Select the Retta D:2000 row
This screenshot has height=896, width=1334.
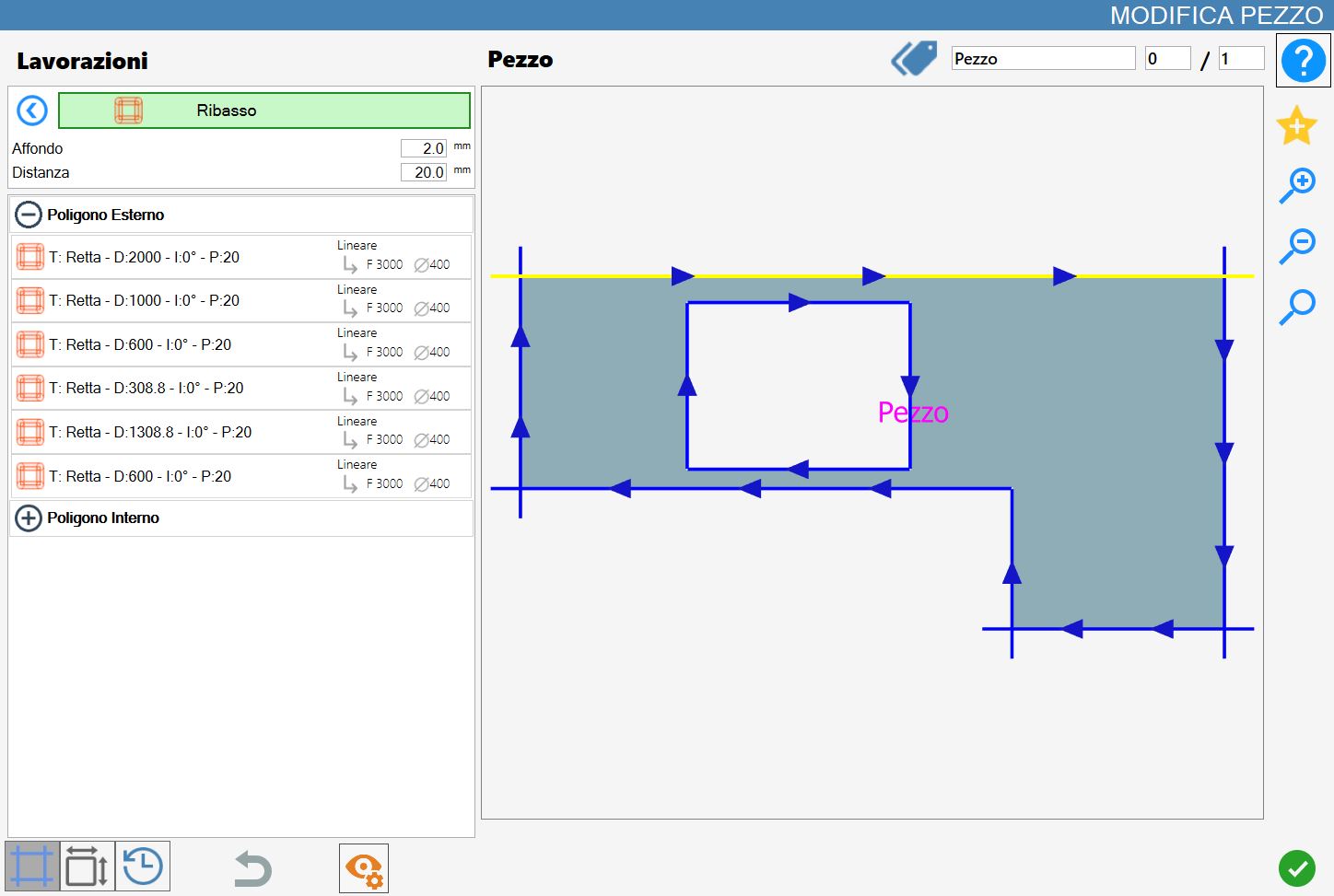[x=241, y=257]
